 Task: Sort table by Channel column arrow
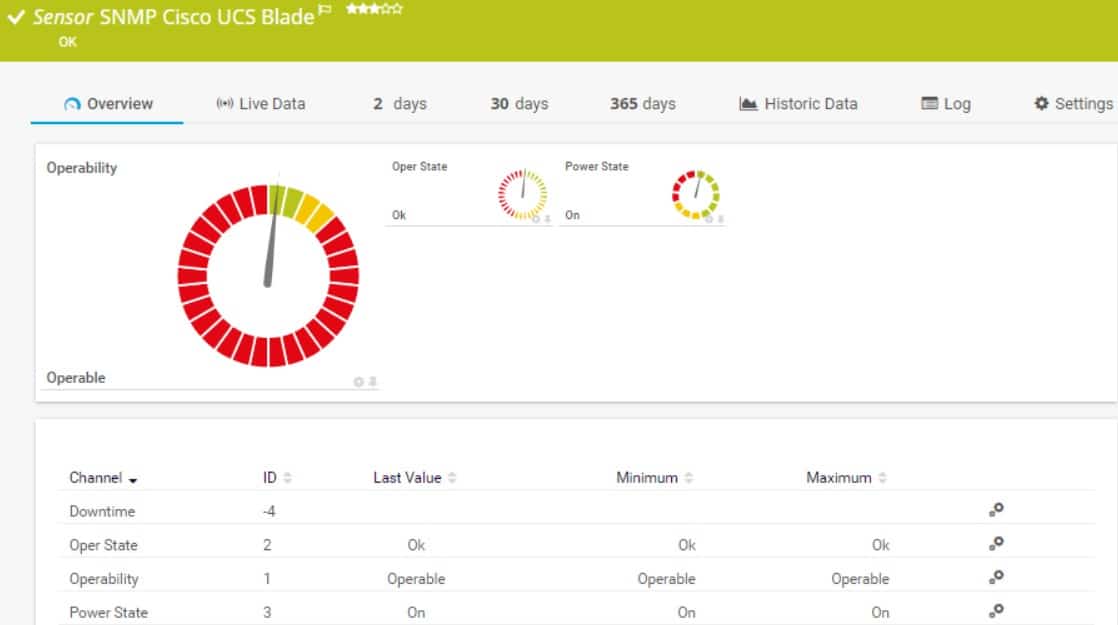pos(133,480)
